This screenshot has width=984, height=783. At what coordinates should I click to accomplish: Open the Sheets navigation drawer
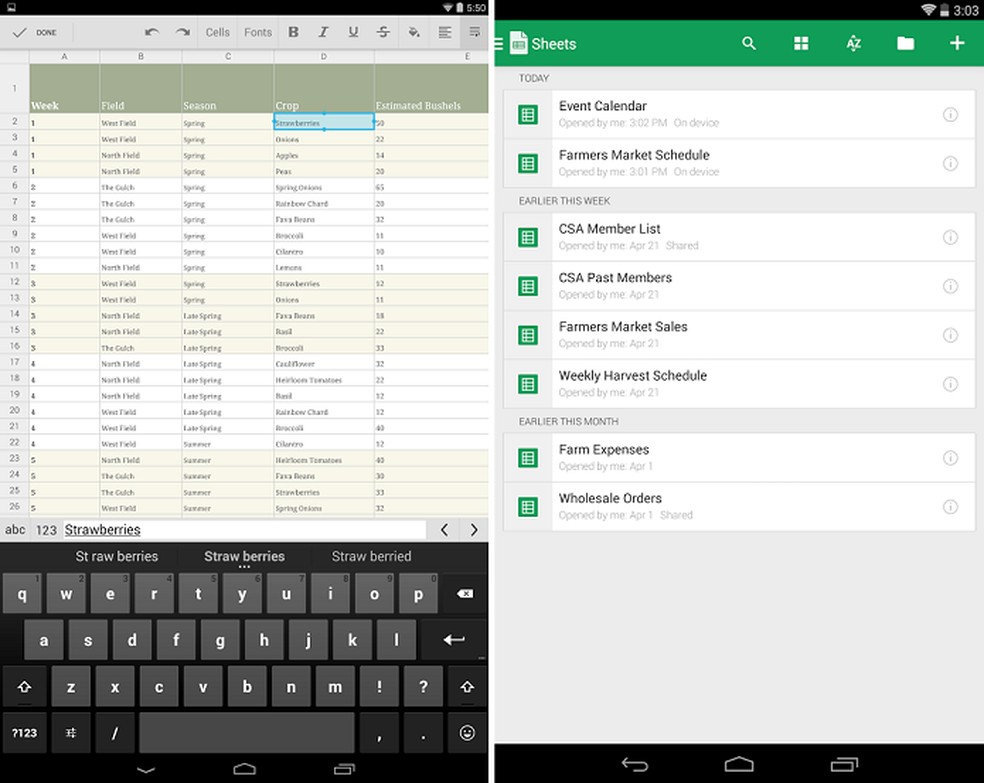point(497,43)
